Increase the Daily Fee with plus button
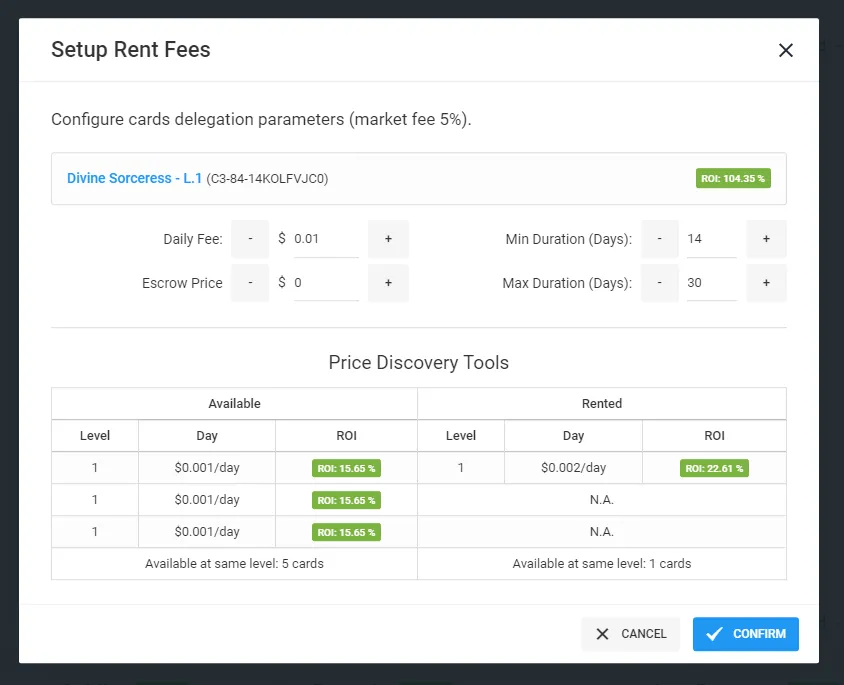Image resolution: width=844 pixels, height=685 pixels. [x=388, y=239]
